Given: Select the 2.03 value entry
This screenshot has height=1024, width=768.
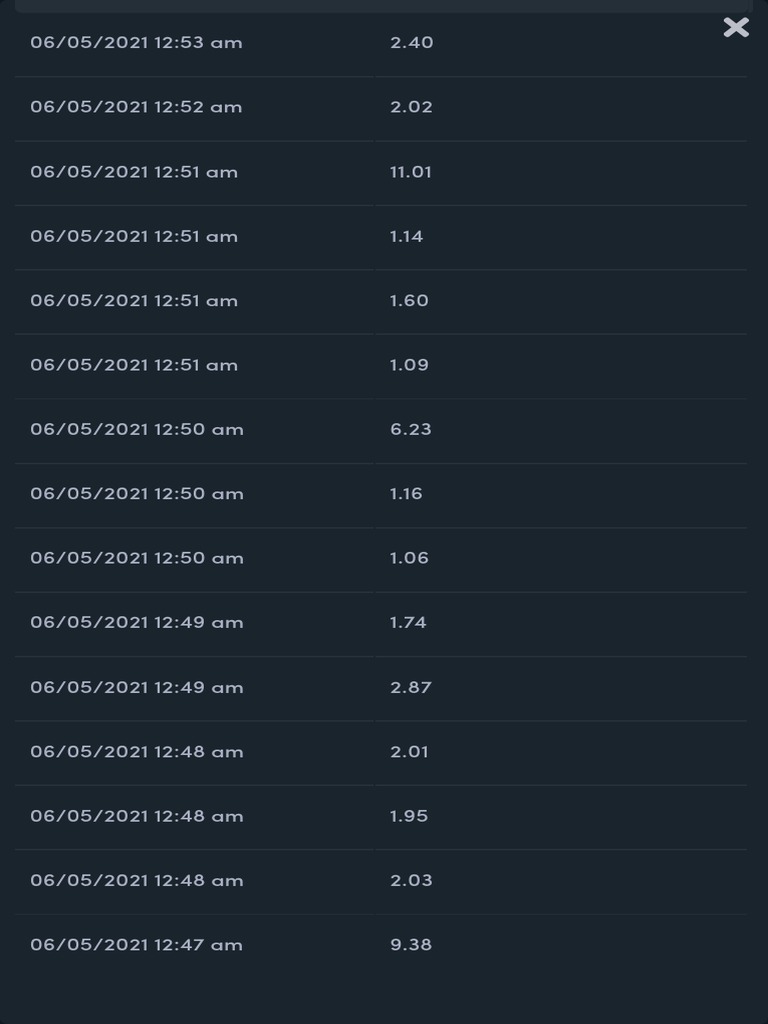Looking at the screenshot, I should pyautogui.click(x=411, y=881).
